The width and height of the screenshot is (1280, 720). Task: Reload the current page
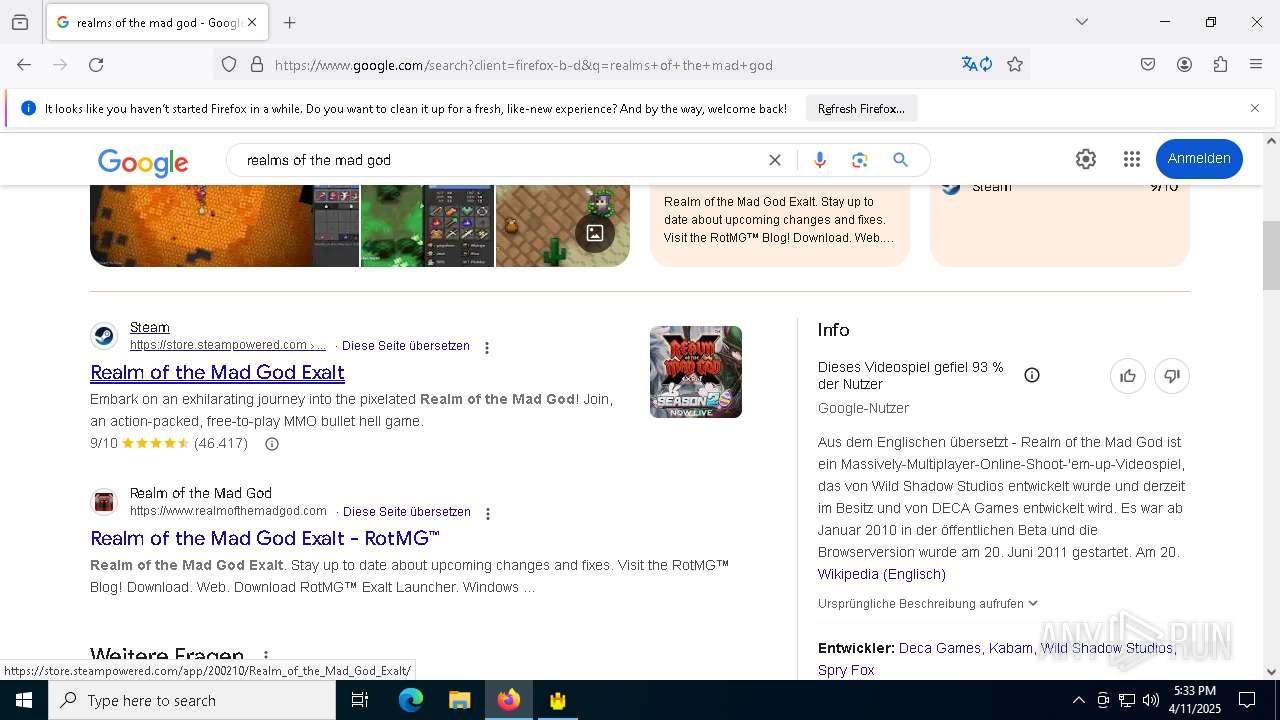tap(96, 64)
